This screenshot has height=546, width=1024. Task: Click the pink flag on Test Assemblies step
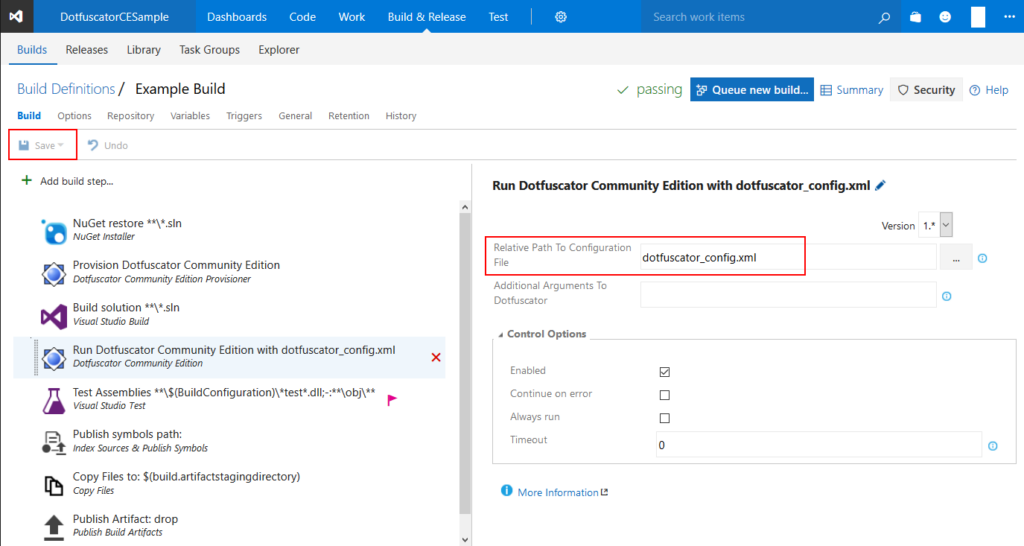(392, 400)
